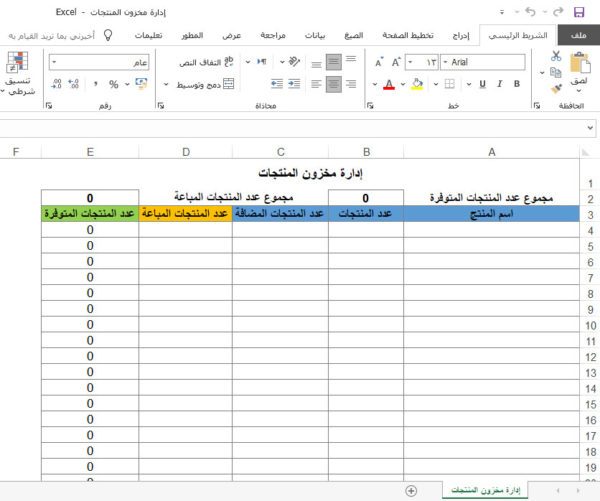
Task: Switch to the مراجعة (Review) tab
Action: tap(273, 36)
